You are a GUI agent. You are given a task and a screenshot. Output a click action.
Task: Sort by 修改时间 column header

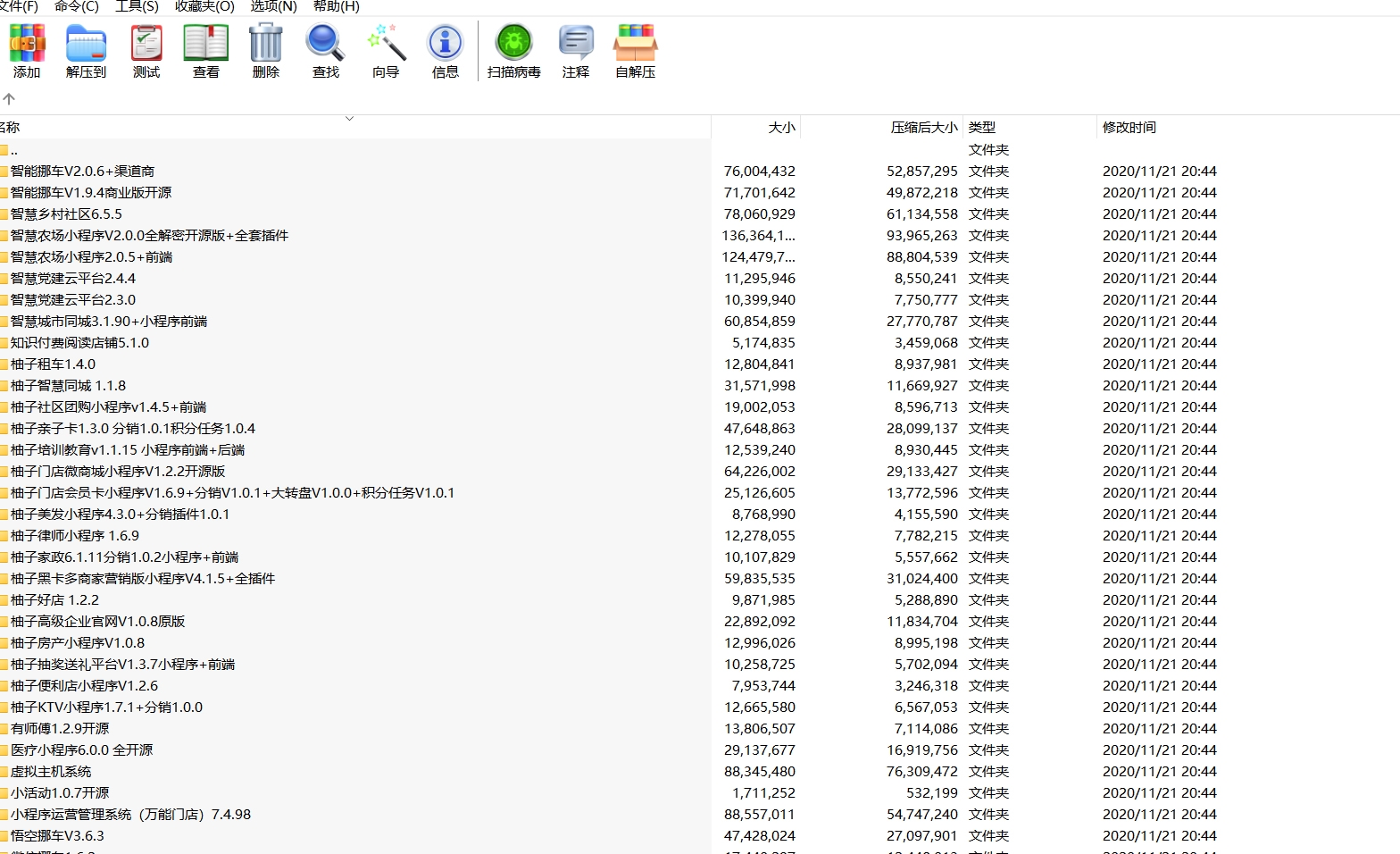point(1129,128)
